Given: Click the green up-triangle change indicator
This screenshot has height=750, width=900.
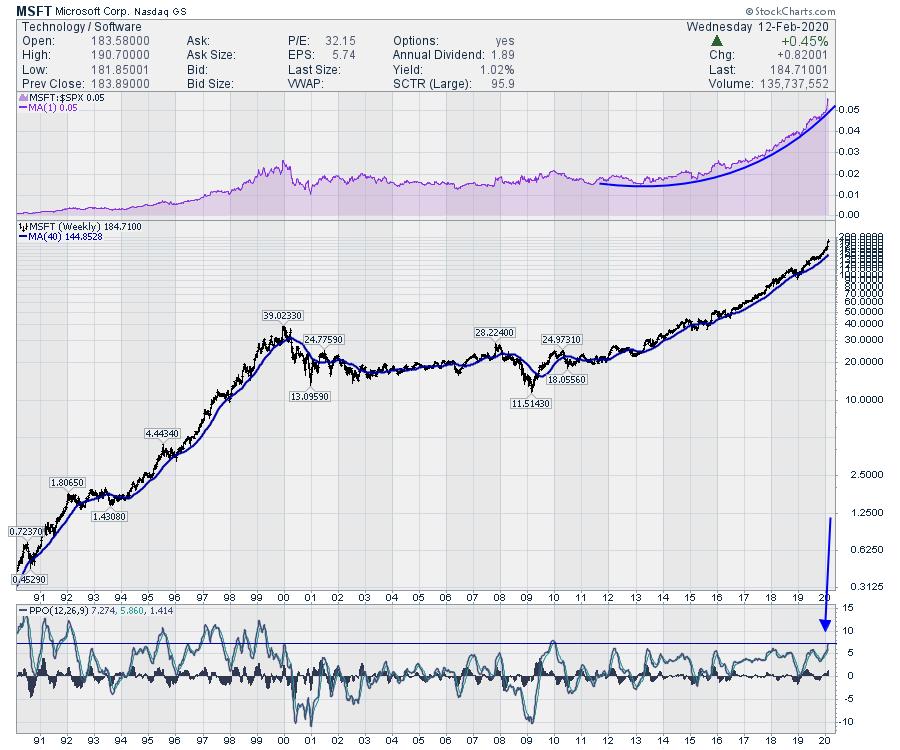Looking at the screenshot, I should [718, 41].
